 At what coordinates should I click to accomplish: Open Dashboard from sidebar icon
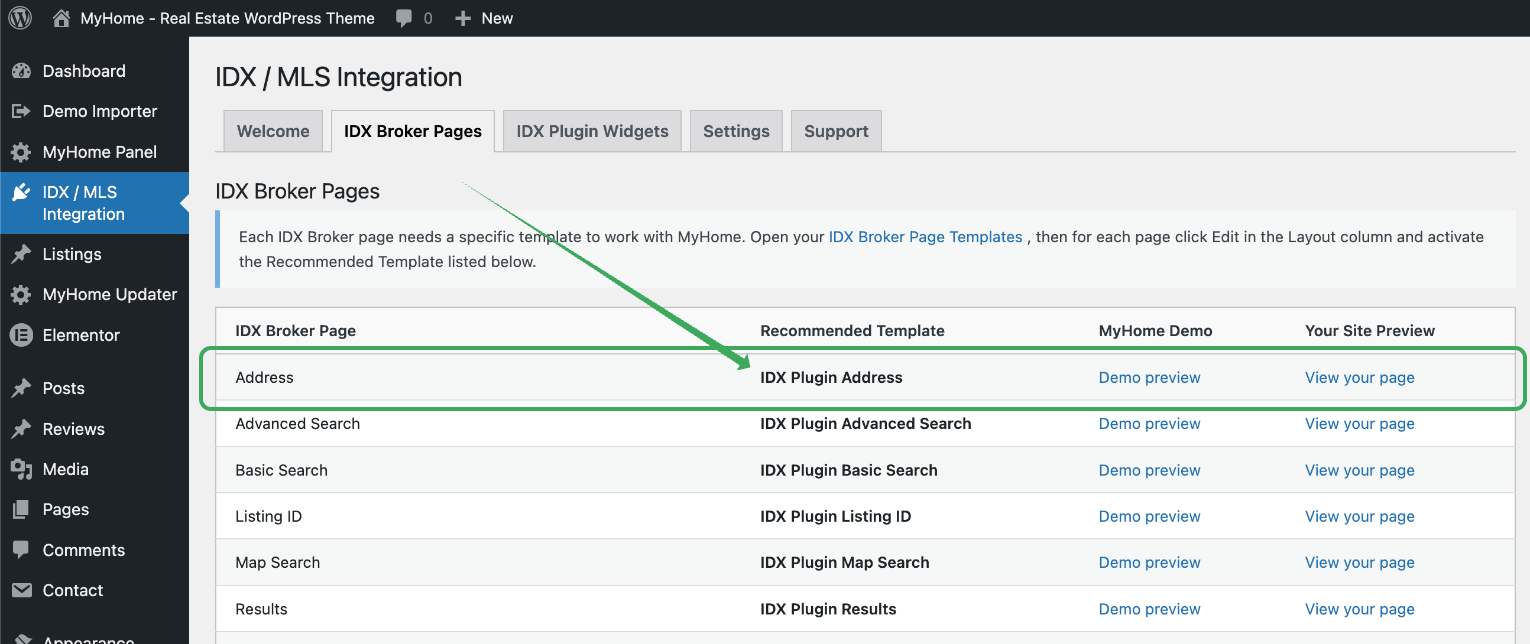(21, 71)
